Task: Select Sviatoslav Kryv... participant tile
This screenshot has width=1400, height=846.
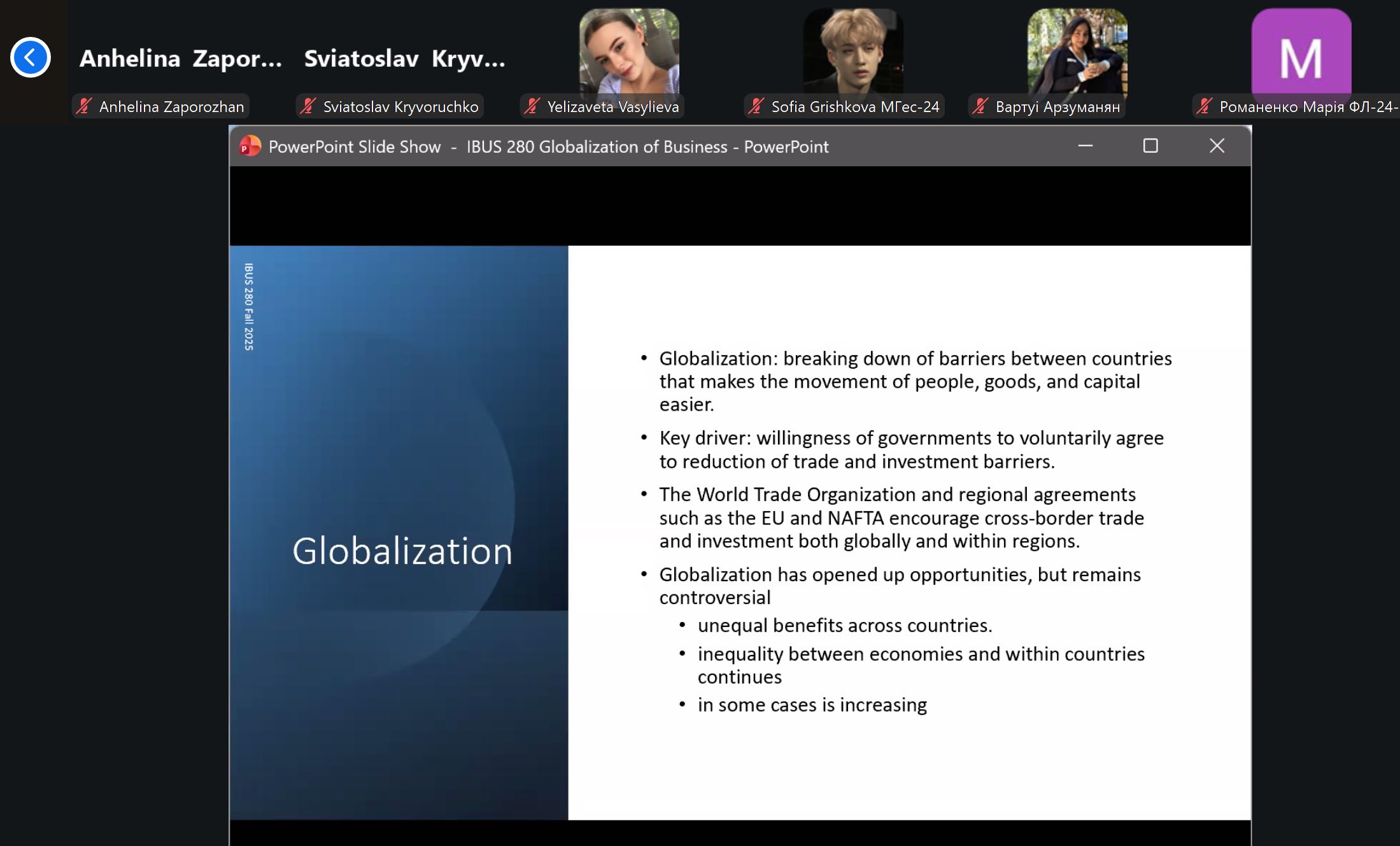Action: 405,59
